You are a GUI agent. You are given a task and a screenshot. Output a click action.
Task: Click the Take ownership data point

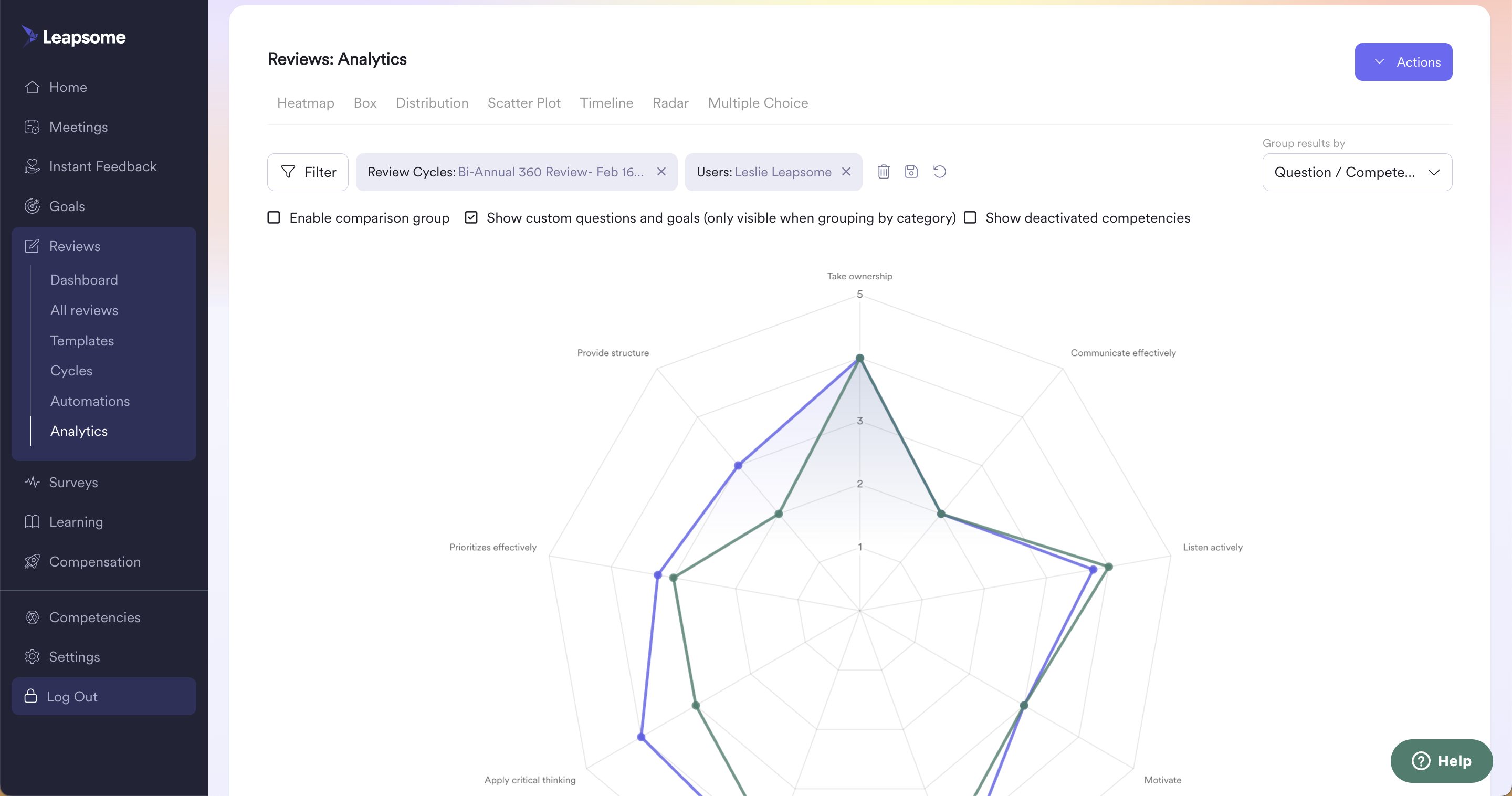tap(859, 358)
